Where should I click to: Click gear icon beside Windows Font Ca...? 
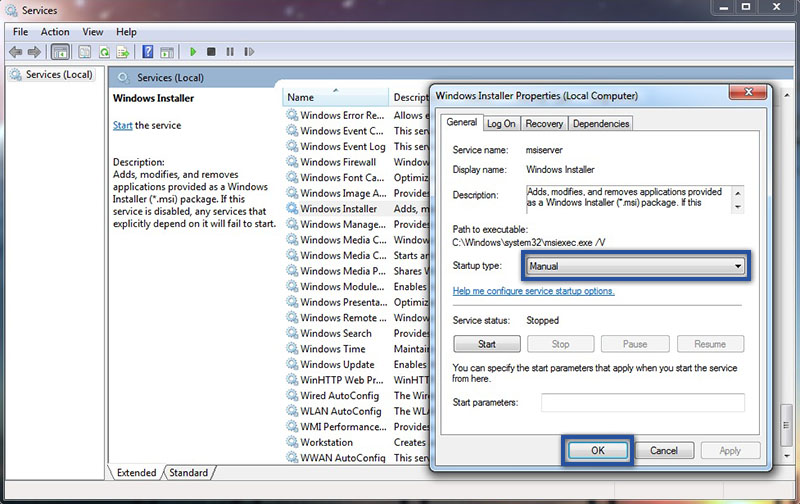point(292,177)
